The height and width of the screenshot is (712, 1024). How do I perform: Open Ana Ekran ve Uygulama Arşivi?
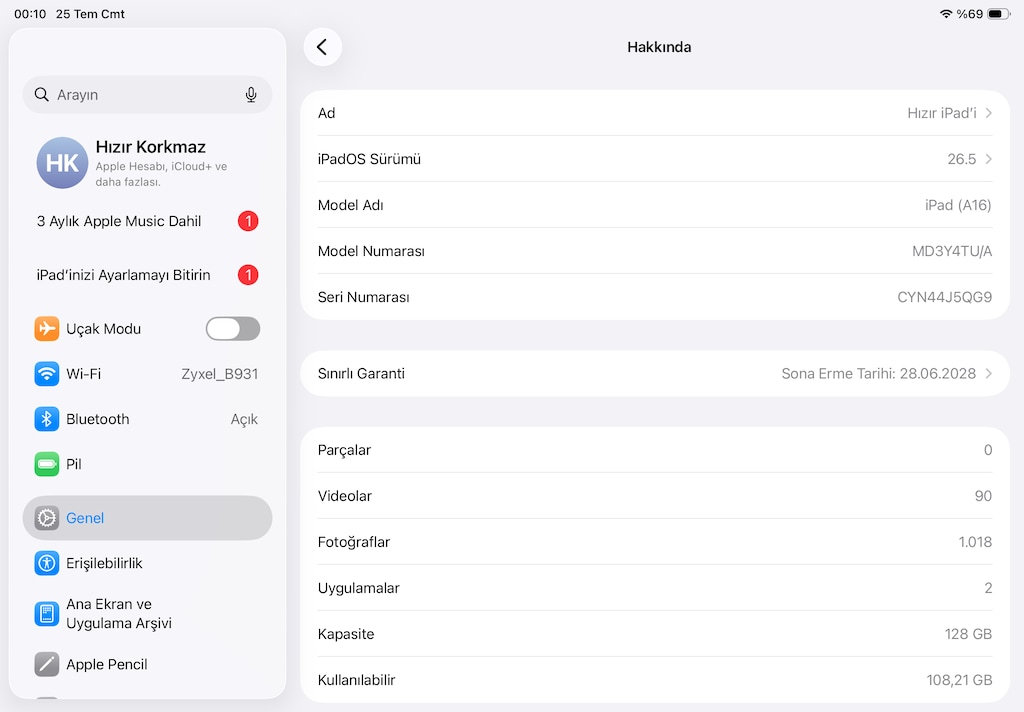[x=148, y=614]
